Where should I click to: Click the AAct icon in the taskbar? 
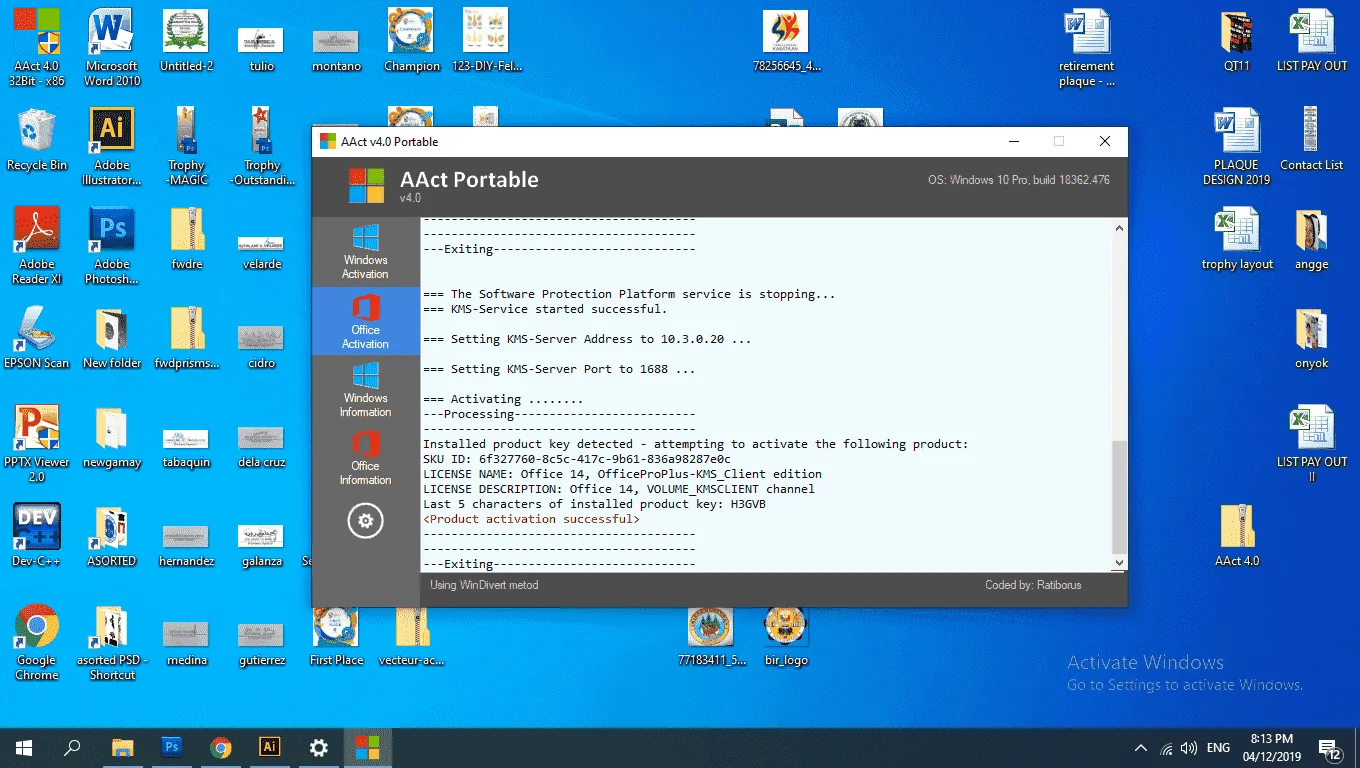pyautogui.click(x=367, y=747)
